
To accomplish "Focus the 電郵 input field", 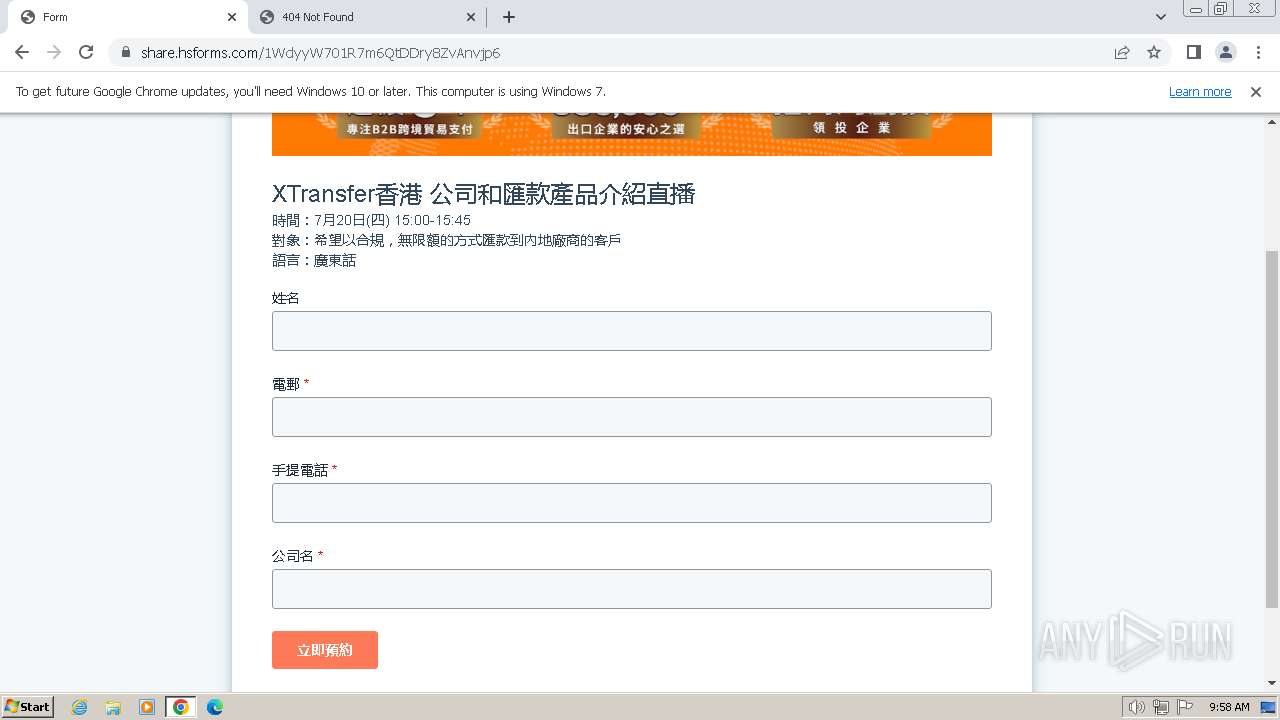I will (632, 417).
